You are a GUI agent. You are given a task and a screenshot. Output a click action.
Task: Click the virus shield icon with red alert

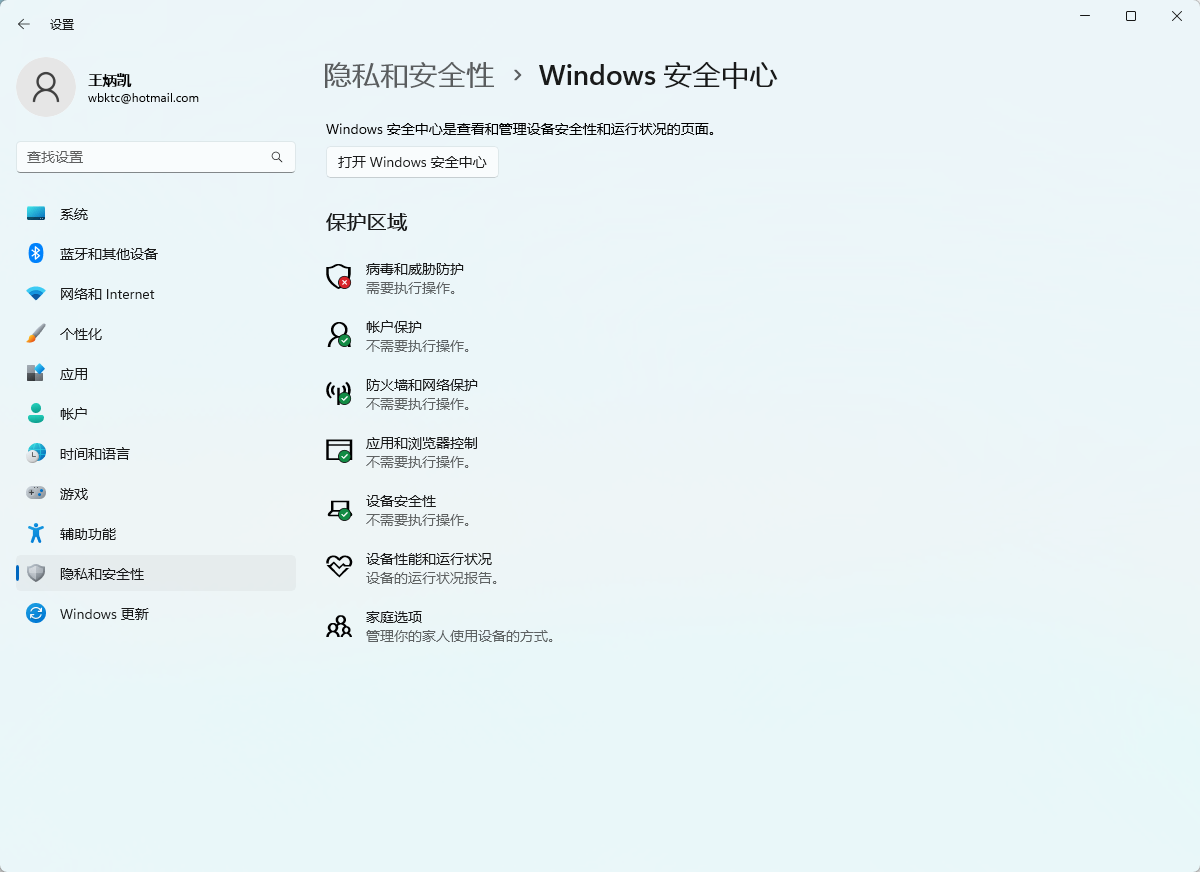click(339, 277)
